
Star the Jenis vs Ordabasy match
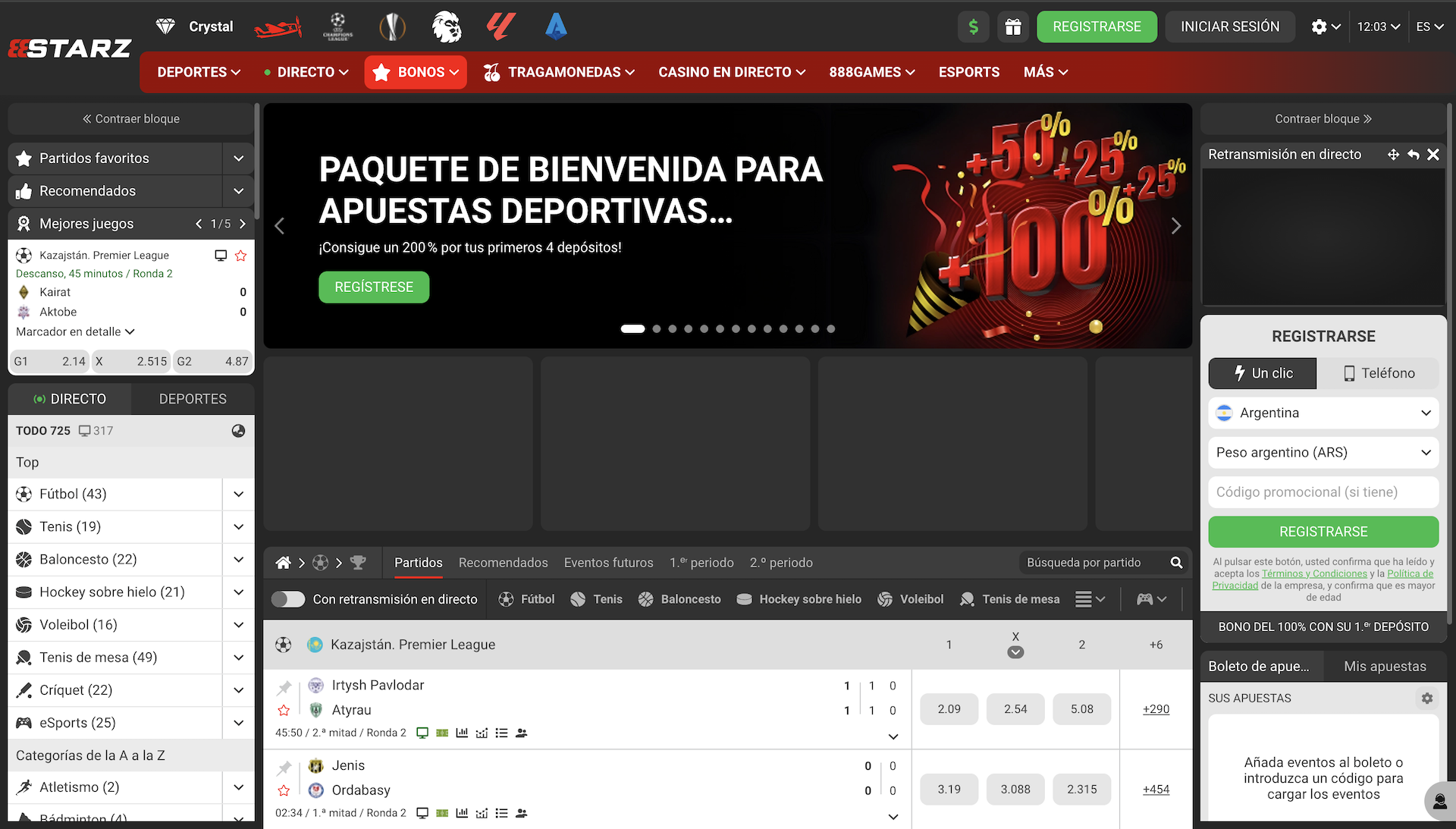coord(284,790)
